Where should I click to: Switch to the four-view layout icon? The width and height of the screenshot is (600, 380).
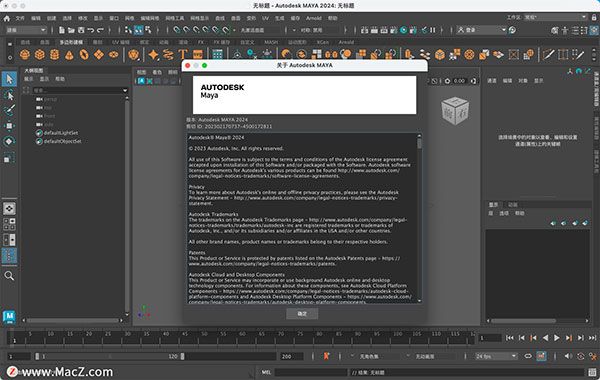(x=9, y=224)
